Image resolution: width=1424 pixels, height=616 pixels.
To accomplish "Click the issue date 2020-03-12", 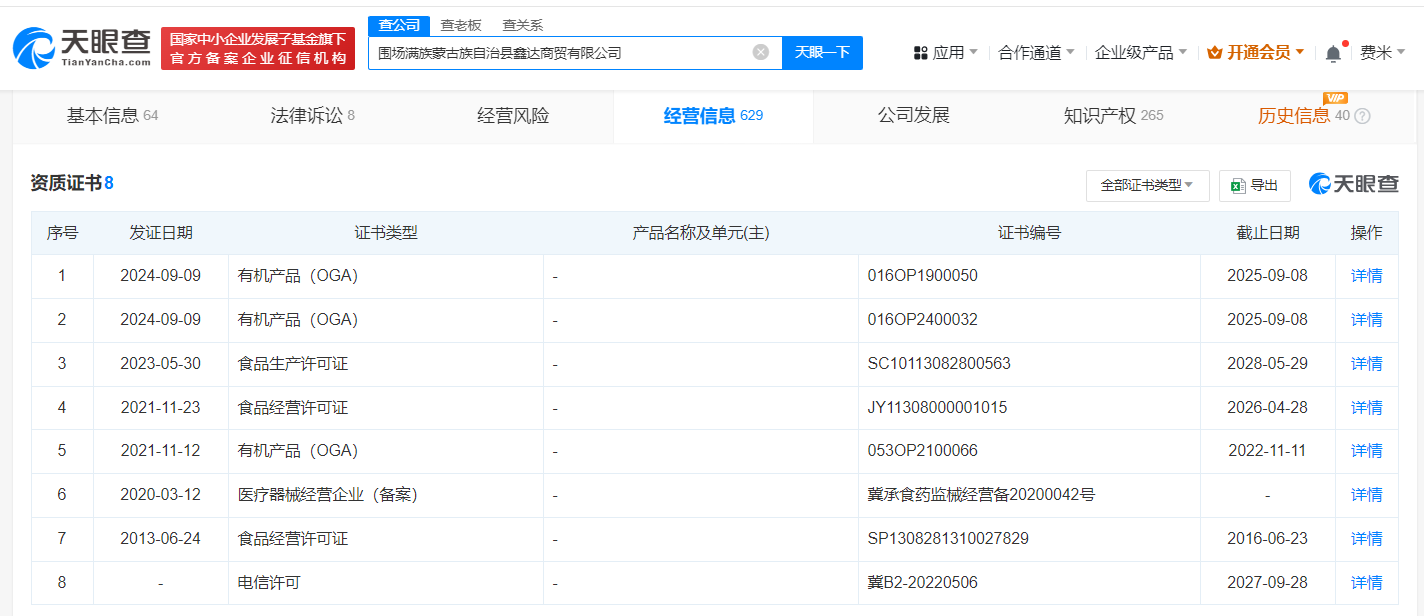I will 160,495.
